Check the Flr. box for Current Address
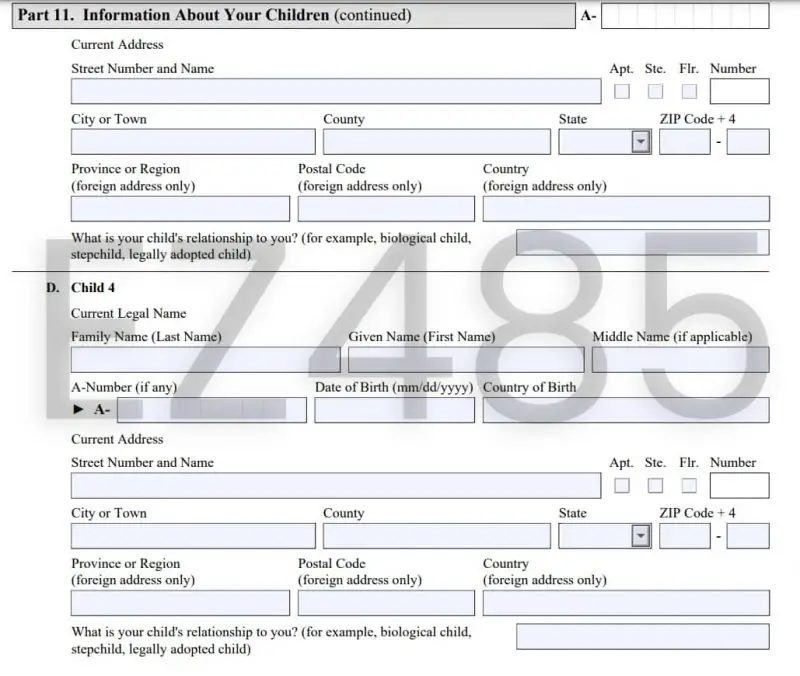 point(689,91)
